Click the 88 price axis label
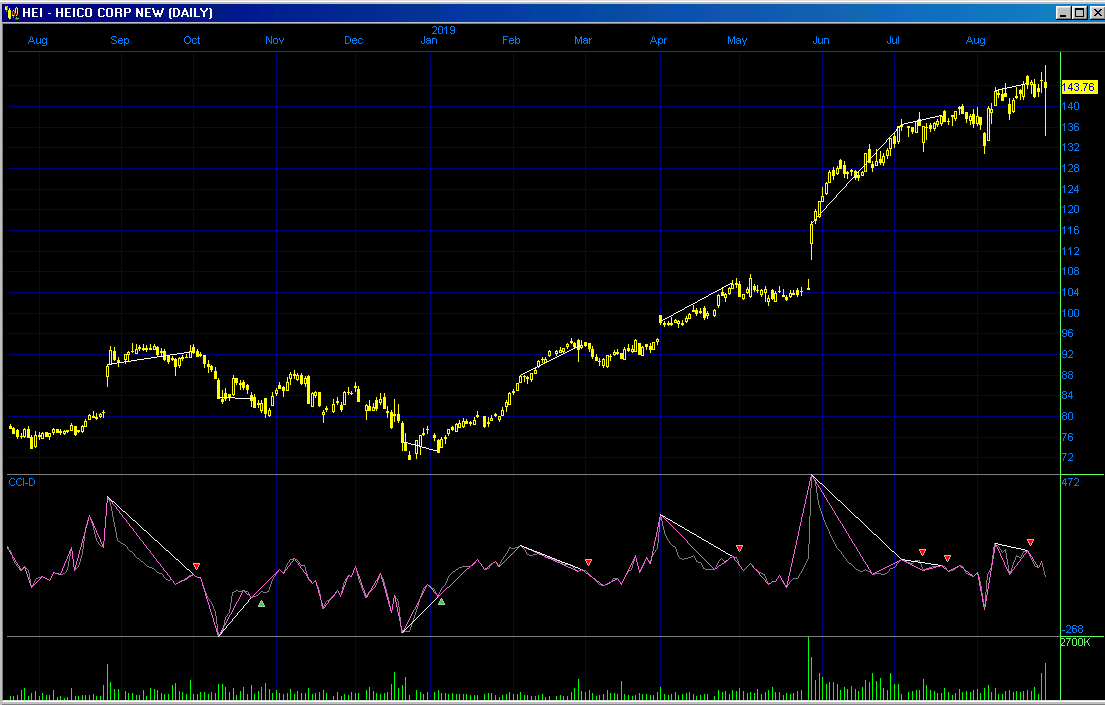The height and width of the screenshot is (705, 1105). 1068,375
